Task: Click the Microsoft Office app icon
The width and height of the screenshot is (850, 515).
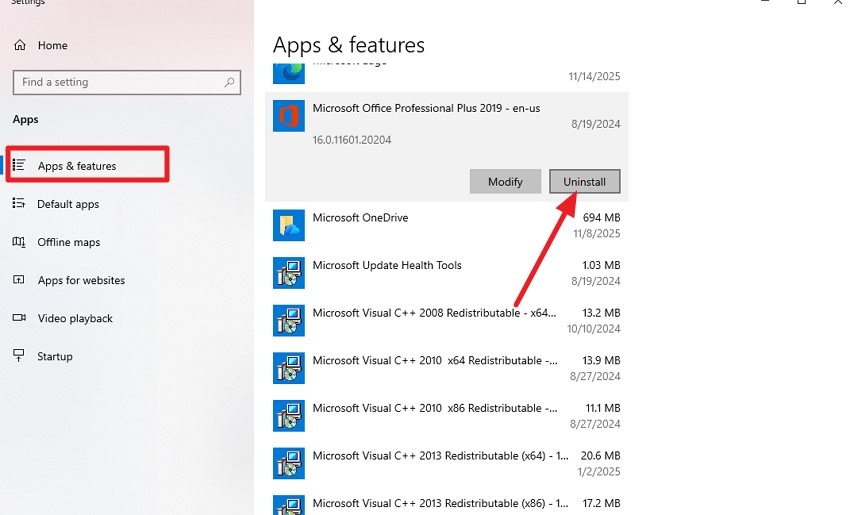Action: click(288, 115)
